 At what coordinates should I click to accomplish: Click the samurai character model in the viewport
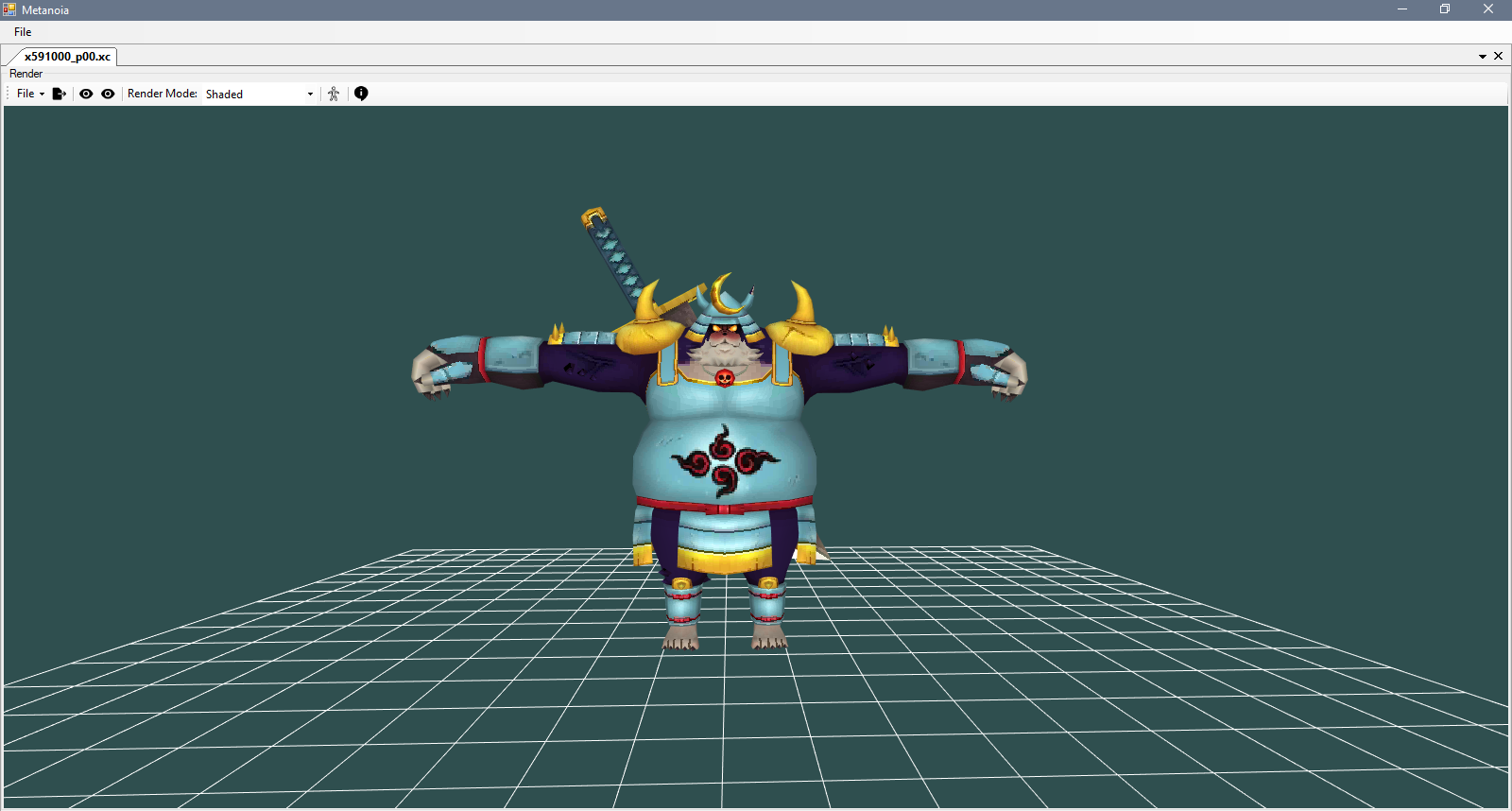[x=721, y=430]
